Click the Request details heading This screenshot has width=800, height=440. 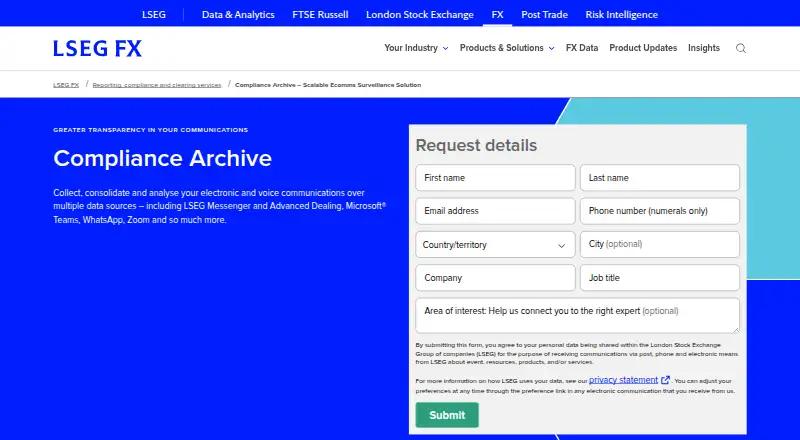[x=476, y=145]
